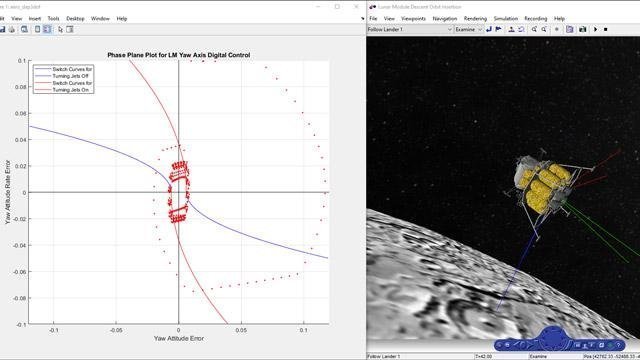Open Help menu in Lunar Module window
Viewport: 640px width, 360px height.
tap(559, 18)
